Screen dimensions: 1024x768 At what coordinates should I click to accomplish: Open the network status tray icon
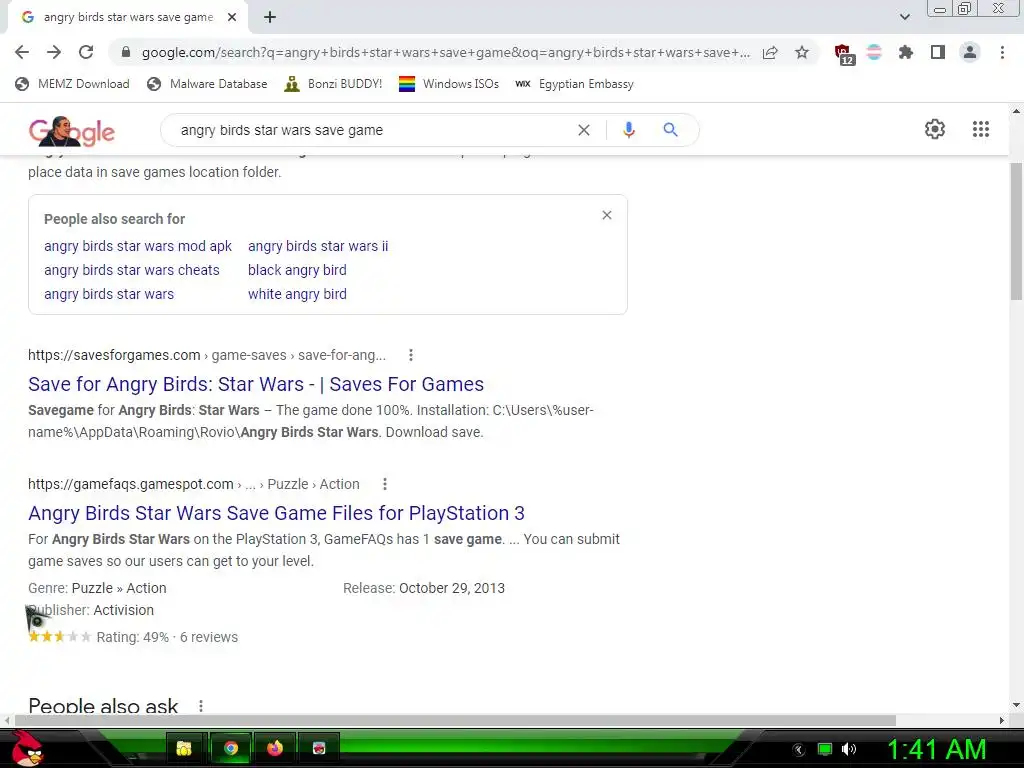[825, 749]
